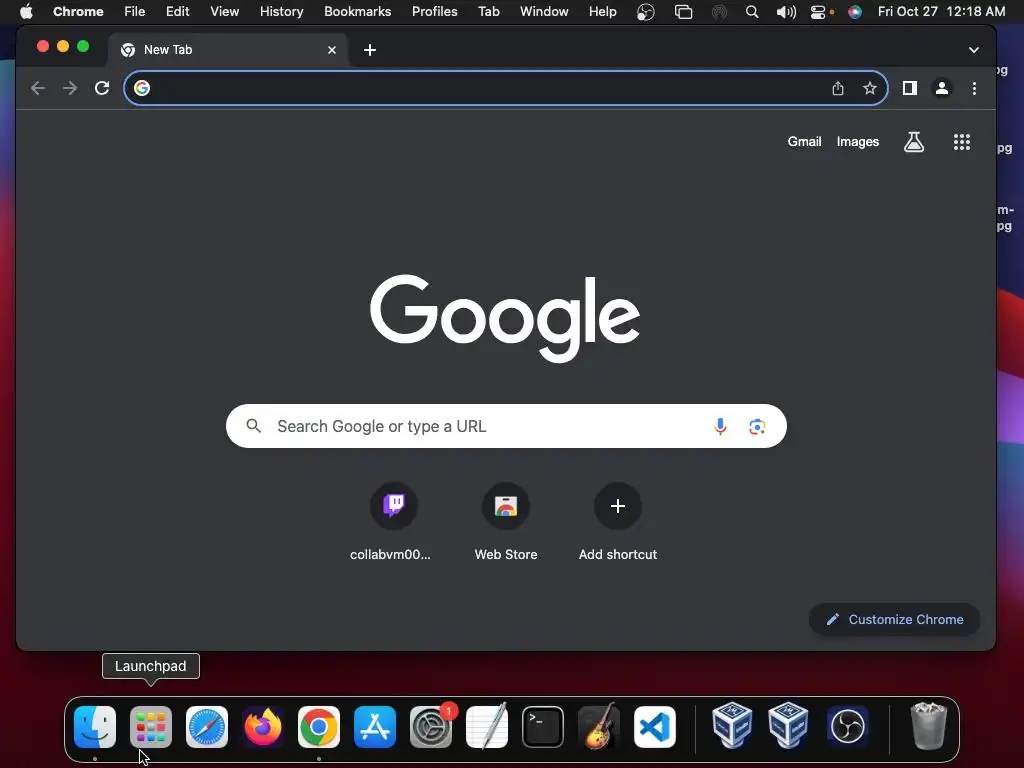
Task: Launch GarageBand from the Dock
Action: tap(599, 727)
